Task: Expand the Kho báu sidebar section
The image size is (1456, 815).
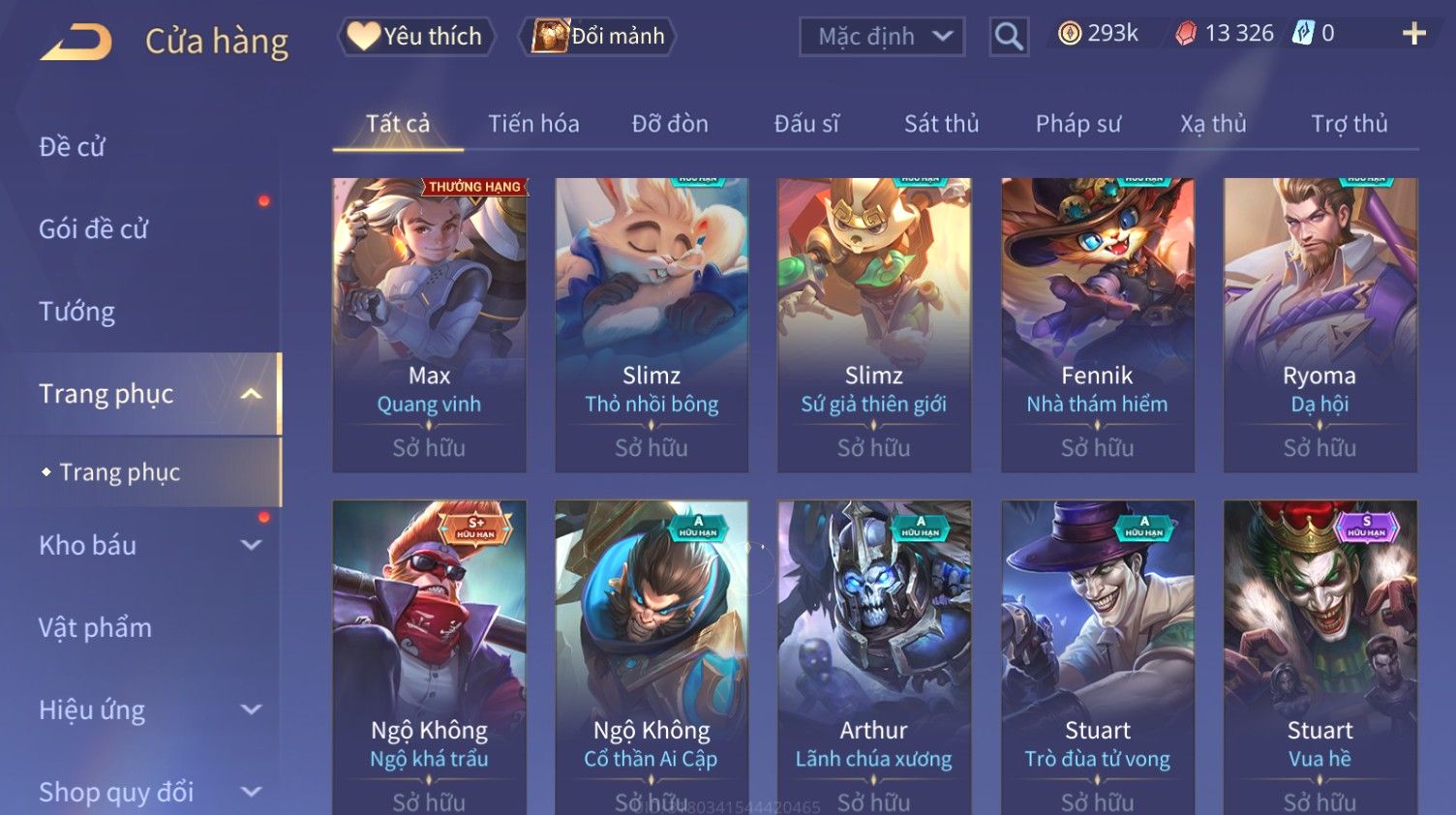Action: coord(252,545)
